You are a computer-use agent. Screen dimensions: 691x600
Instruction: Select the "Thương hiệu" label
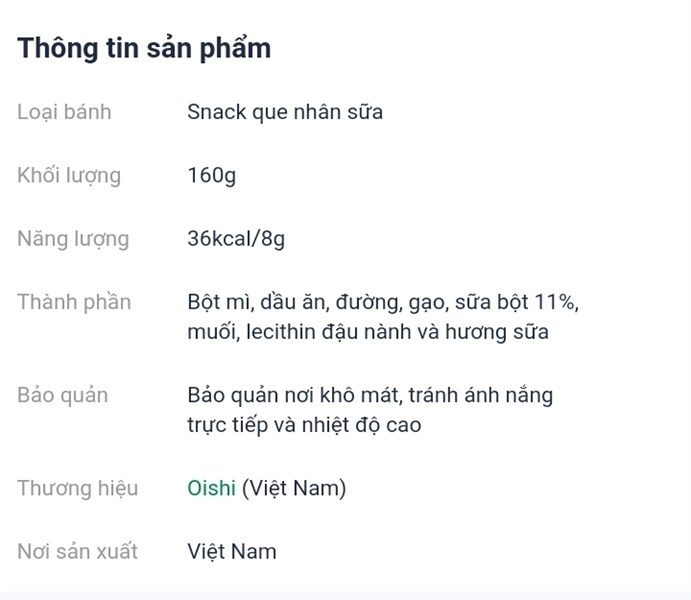point(77,489)
